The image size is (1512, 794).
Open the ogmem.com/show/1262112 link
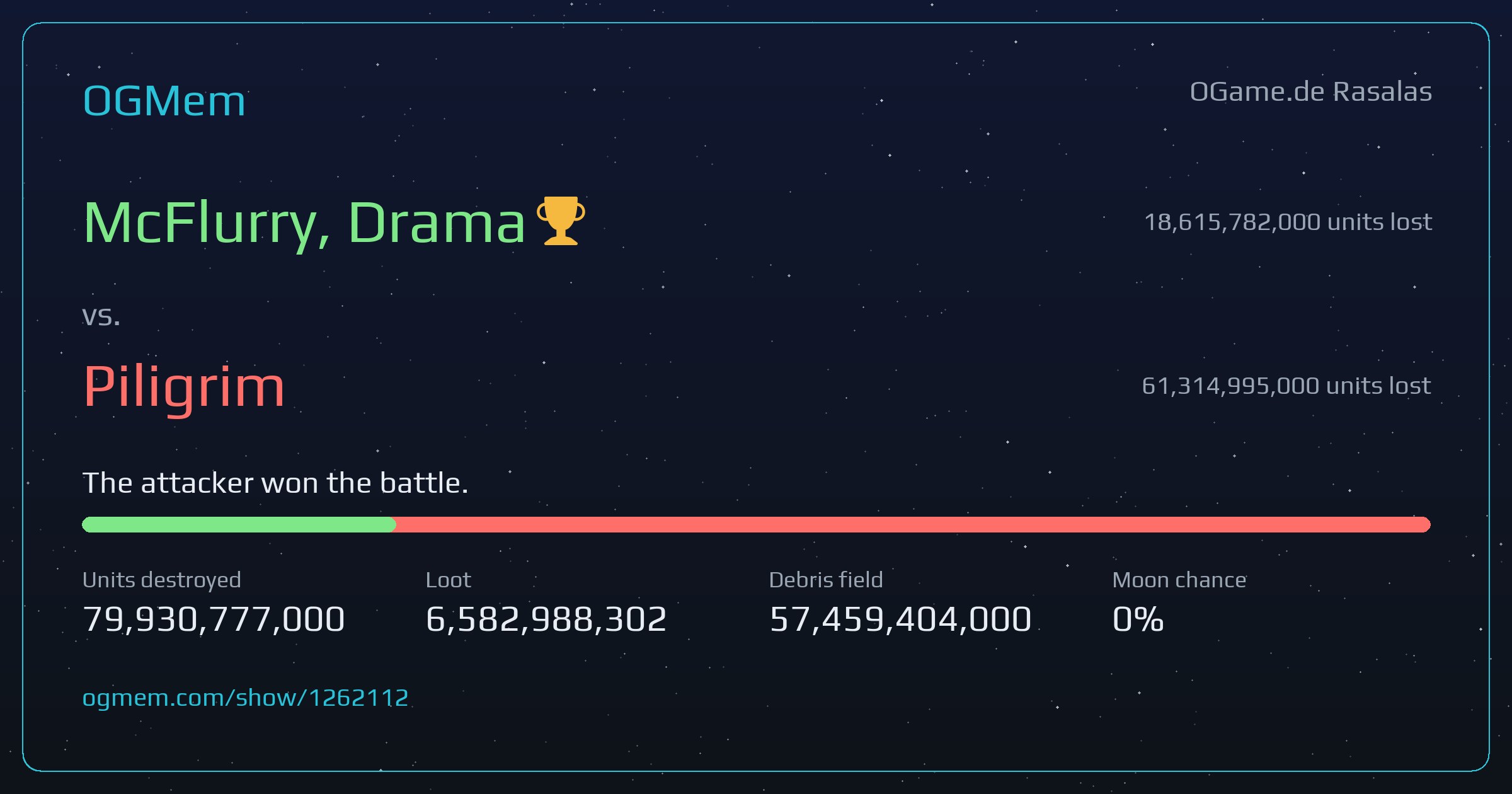pyautogui.click(x=246, y=698)
